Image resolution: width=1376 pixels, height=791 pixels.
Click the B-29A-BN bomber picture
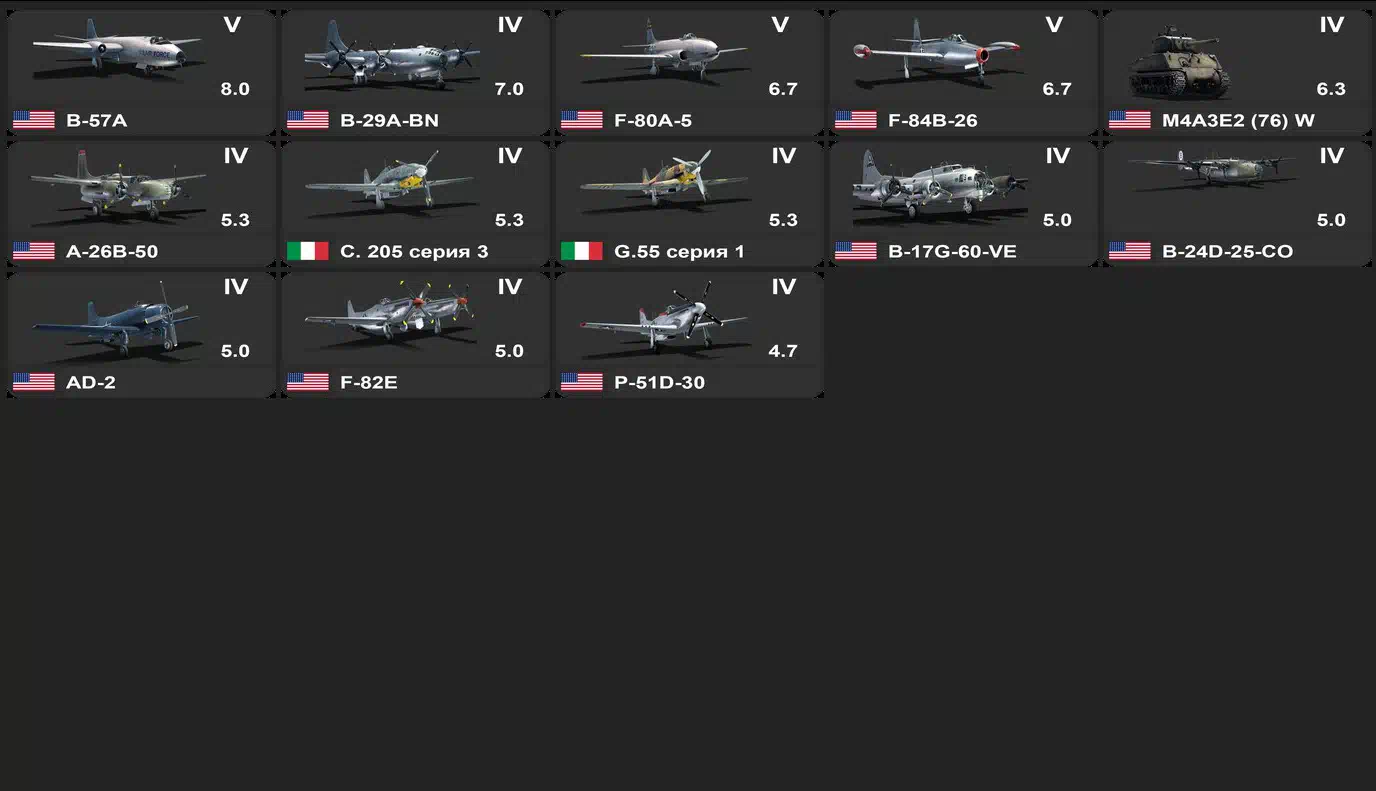[390, 56]
